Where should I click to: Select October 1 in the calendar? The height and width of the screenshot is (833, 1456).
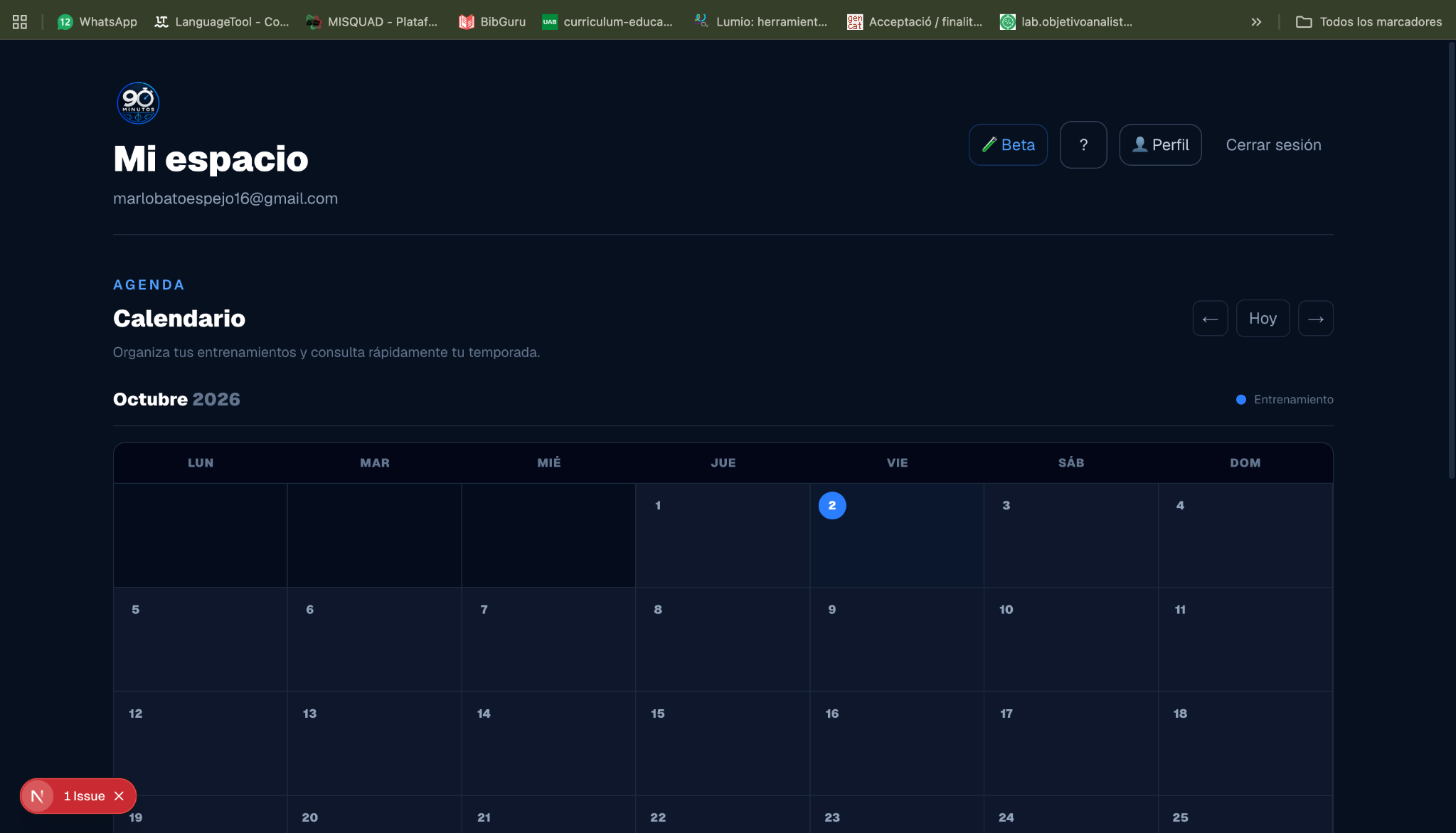(722, 535)
